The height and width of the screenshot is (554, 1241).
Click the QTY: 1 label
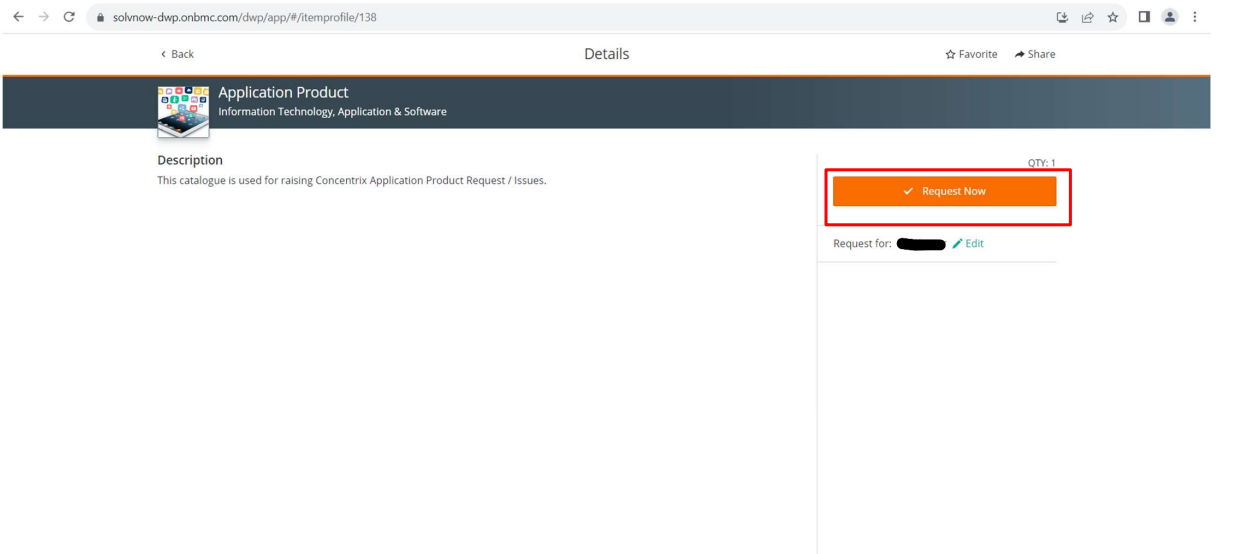[1040, 163]
